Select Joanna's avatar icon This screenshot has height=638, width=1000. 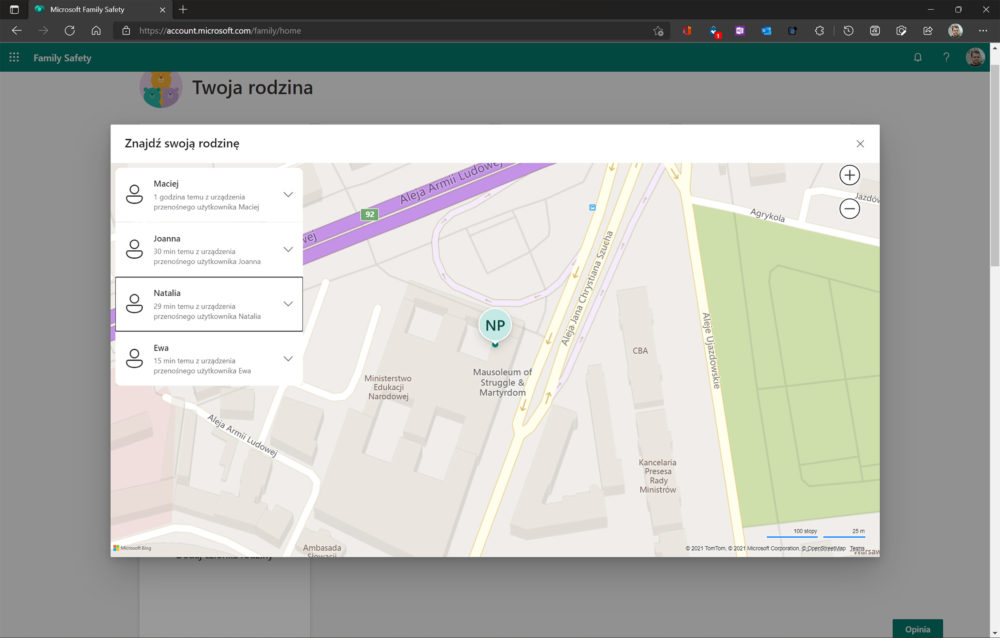click(134, 249)
